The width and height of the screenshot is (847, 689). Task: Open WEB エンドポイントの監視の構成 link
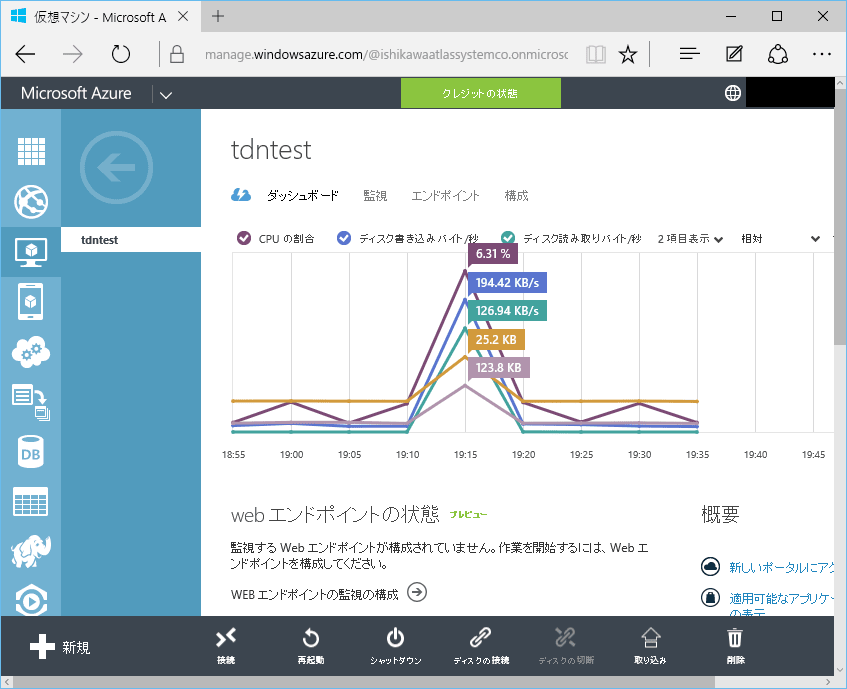(x=314, y=595)
